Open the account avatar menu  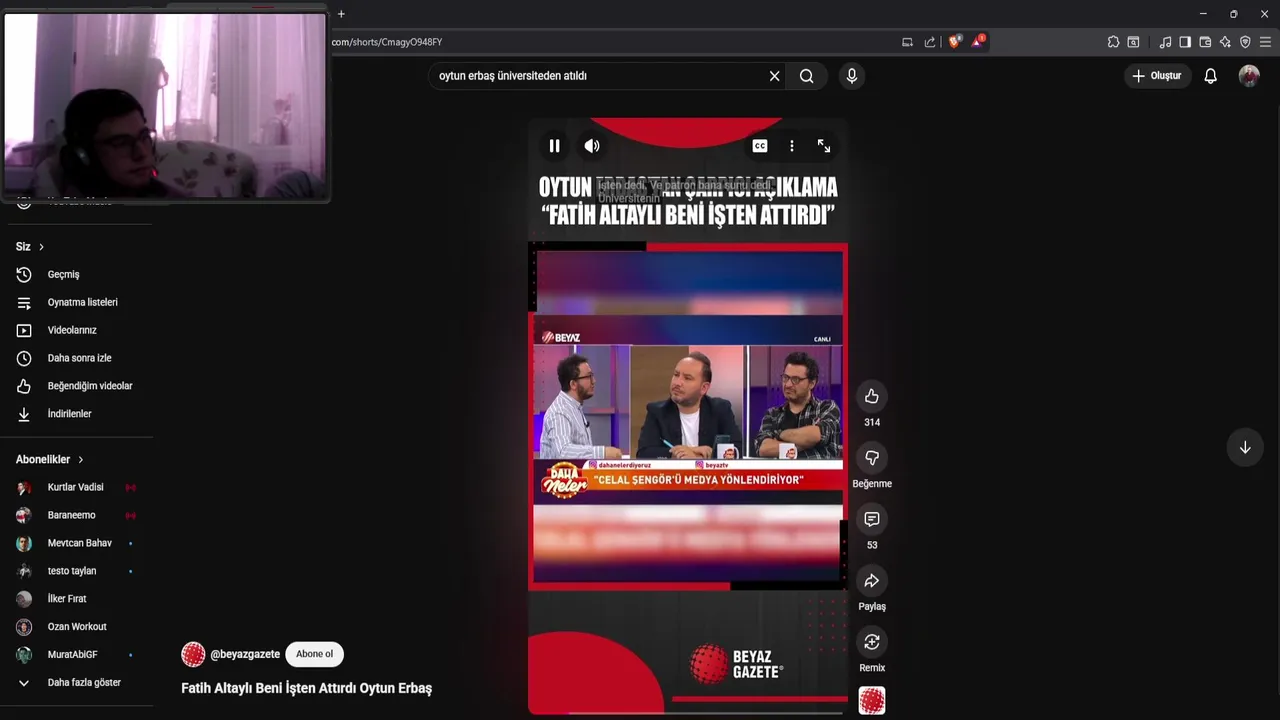[x=1249, y=76]
